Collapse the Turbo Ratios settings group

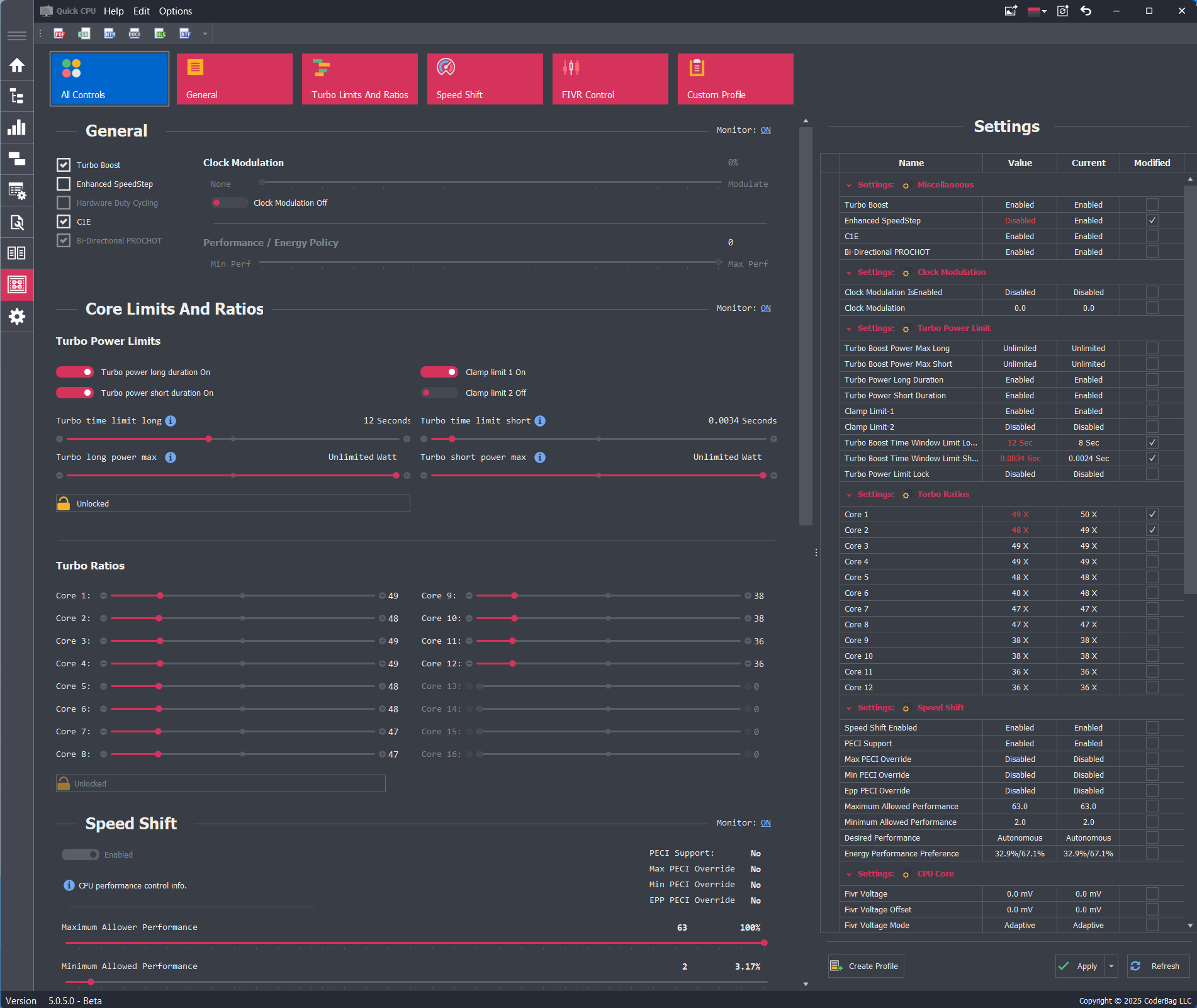point(849,495)
